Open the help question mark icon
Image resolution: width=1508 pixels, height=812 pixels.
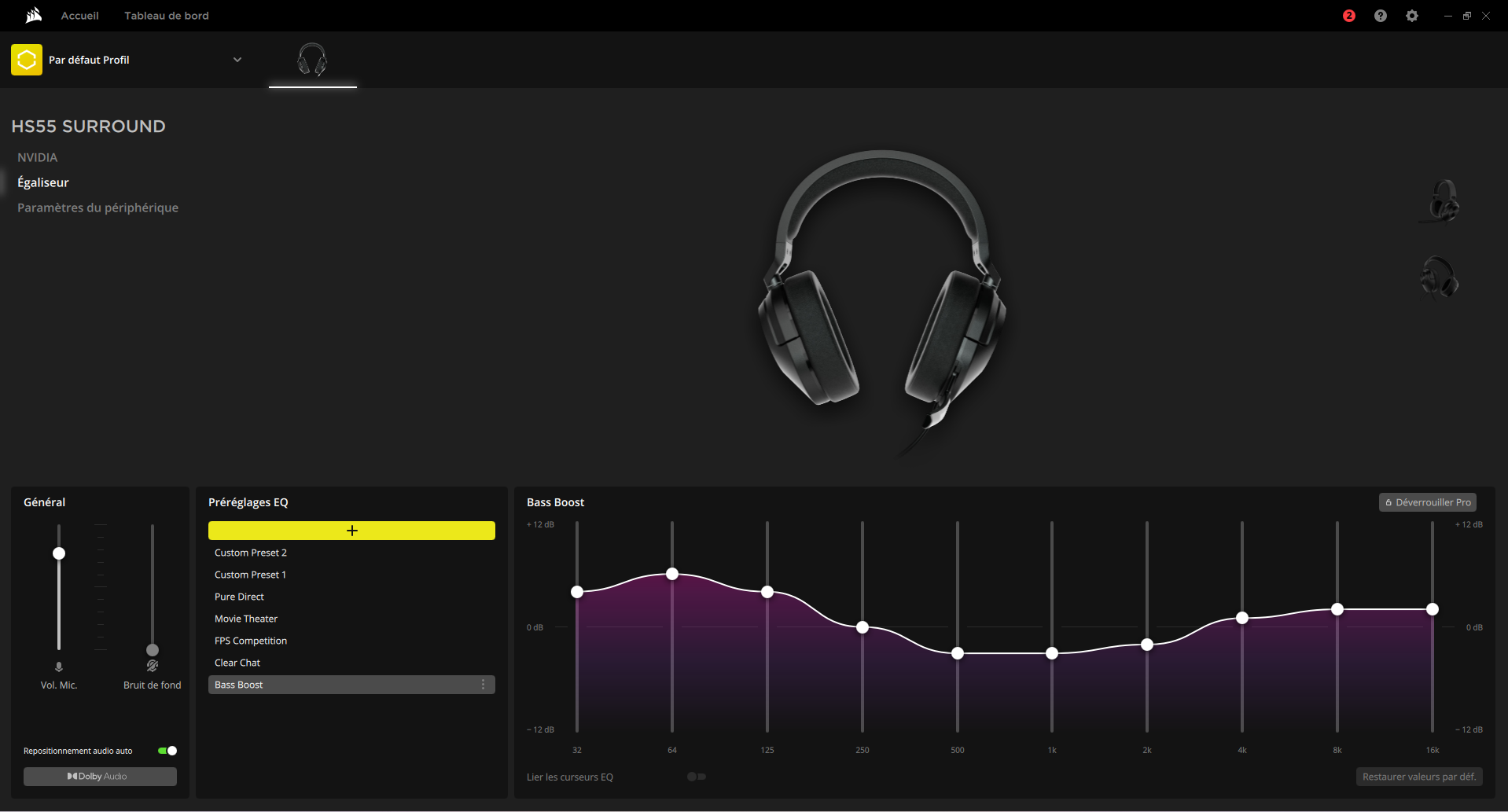(x=1381, y=16)
